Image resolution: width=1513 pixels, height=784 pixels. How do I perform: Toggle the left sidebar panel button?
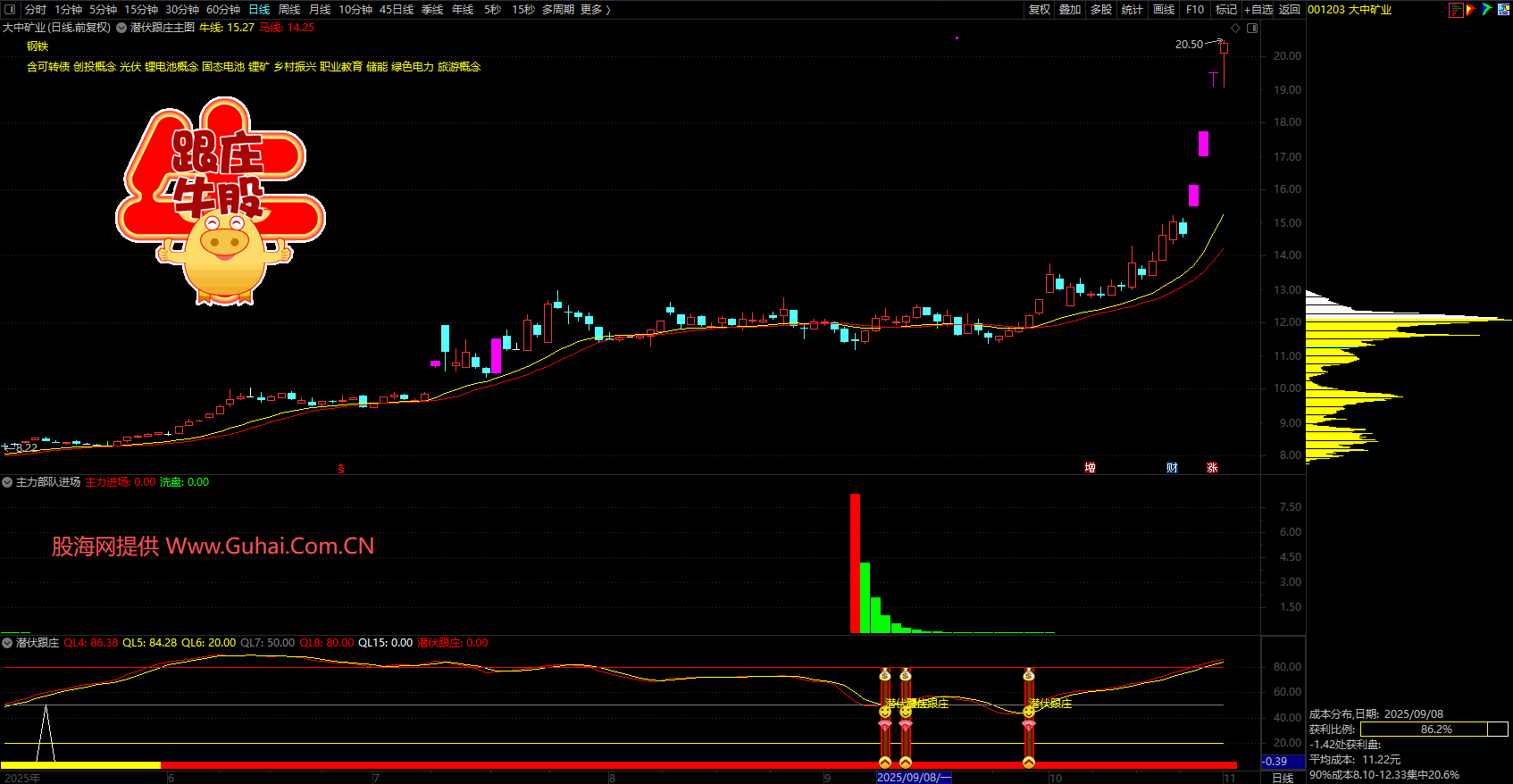(10, 10)
